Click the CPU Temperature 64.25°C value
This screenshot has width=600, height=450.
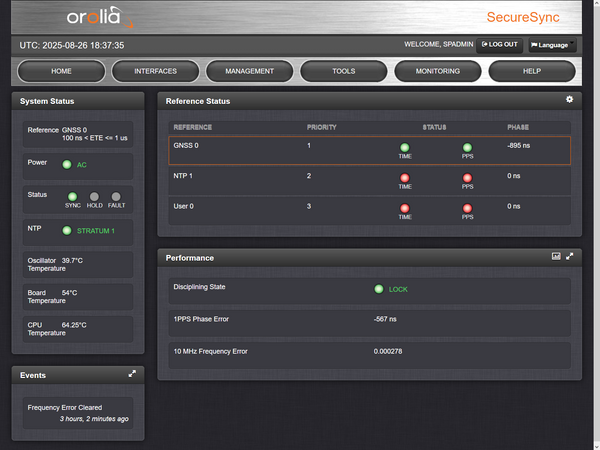(x=74, y=325)
